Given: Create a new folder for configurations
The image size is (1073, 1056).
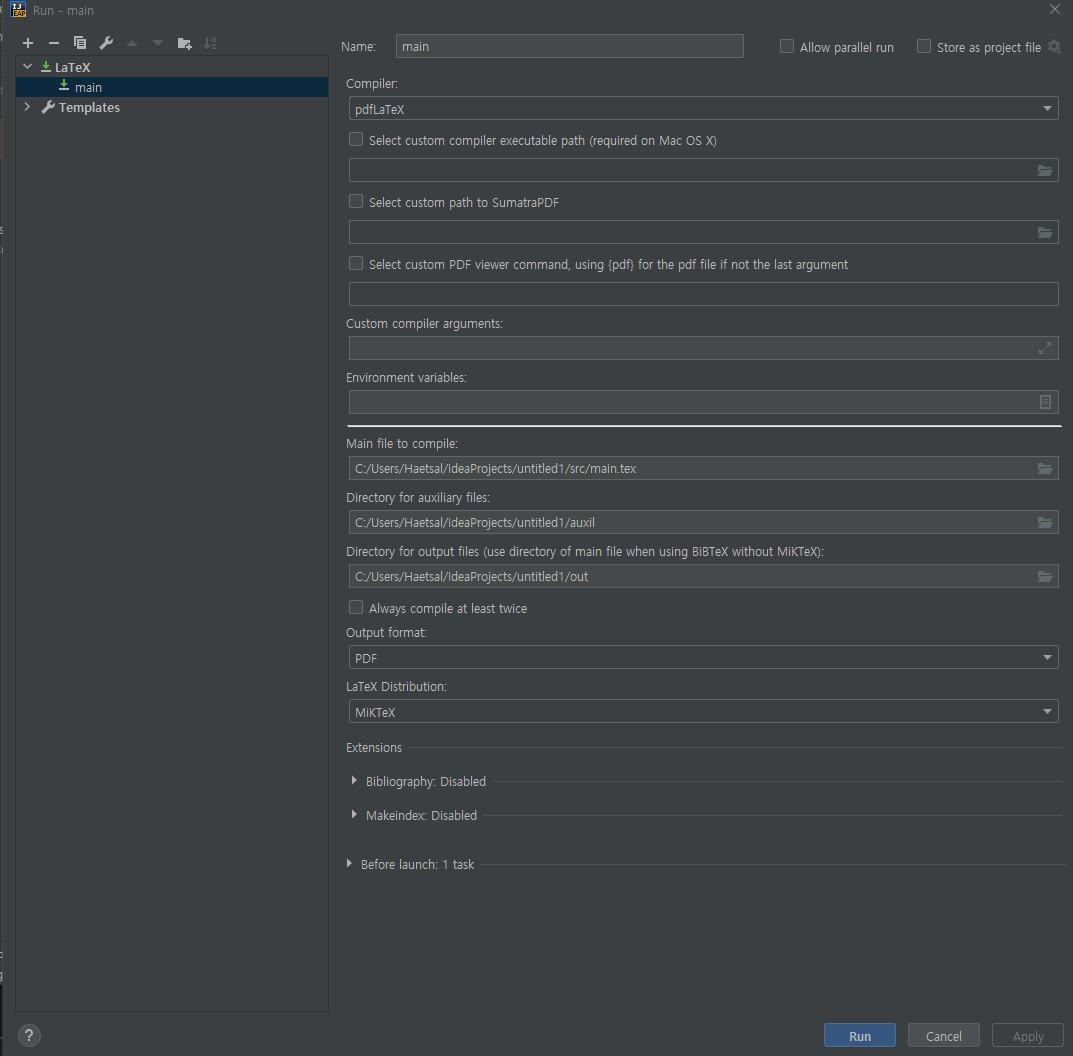Looking at the screenshot, I should (x=183, y=43).
